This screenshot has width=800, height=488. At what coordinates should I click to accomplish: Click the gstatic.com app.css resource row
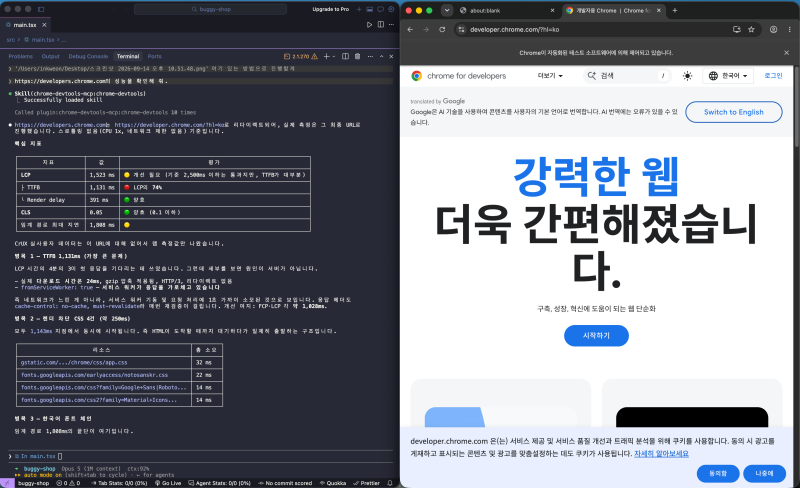coord(119,362)
